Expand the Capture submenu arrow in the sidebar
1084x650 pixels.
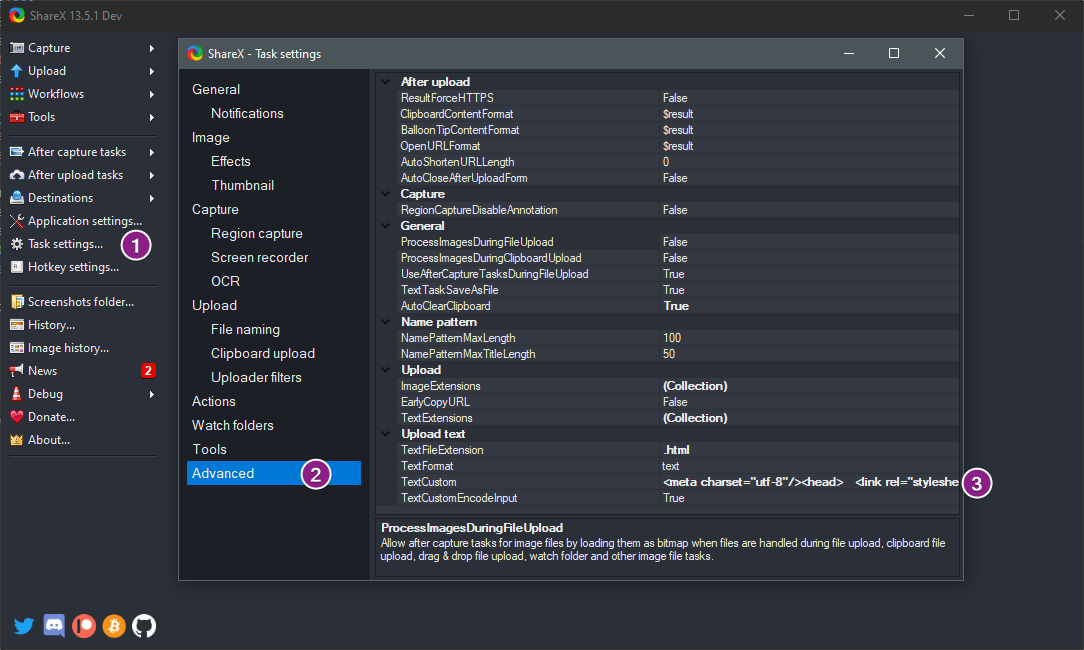click(151, 48)
